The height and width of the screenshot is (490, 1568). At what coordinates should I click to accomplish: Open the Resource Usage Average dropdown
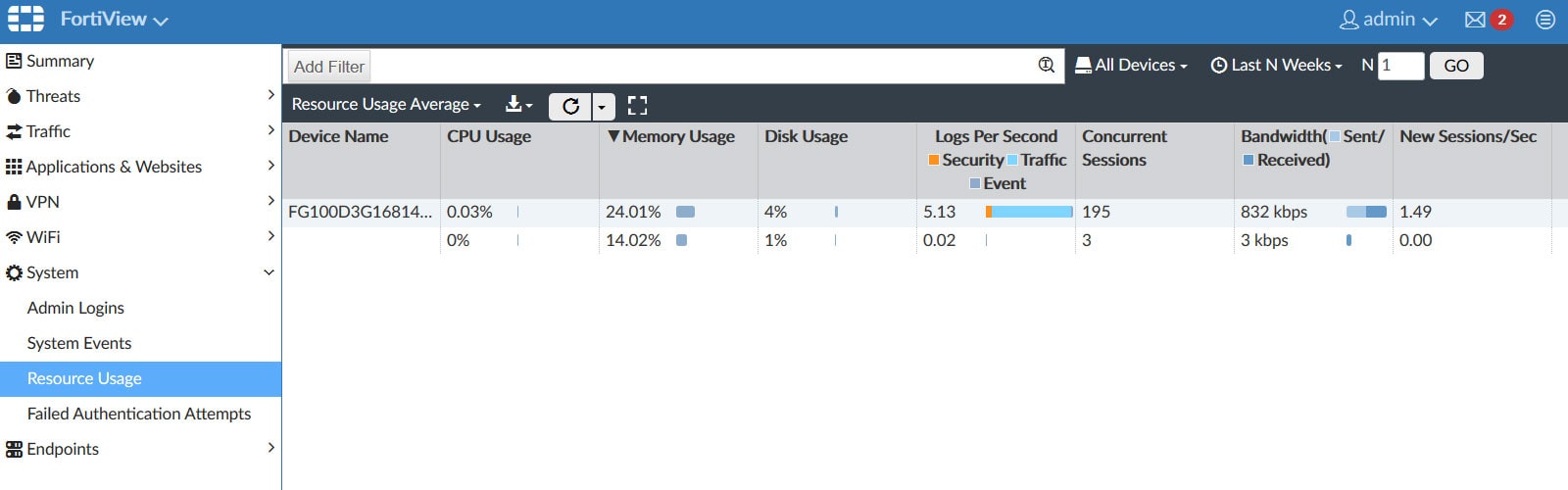[386, 105]
